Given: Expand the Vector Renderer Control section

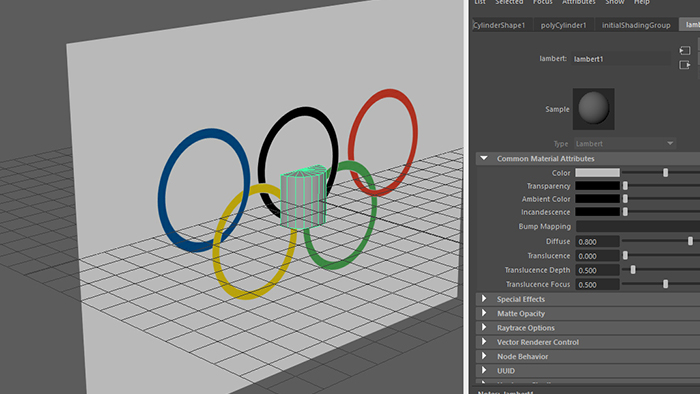Looking at the screenshot, I should pos(484,342).
